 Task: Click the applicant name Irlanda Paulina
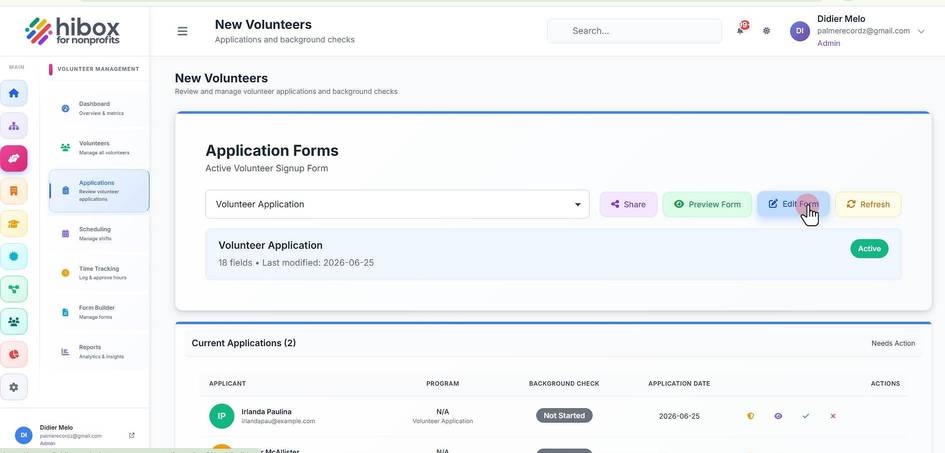pyautogui.click(x=266, y=411)
